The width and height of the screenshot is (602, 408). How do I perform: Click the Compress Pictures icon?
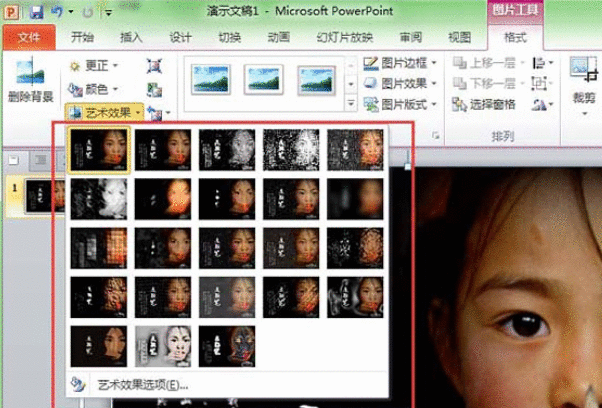click(x=154, y=66)
